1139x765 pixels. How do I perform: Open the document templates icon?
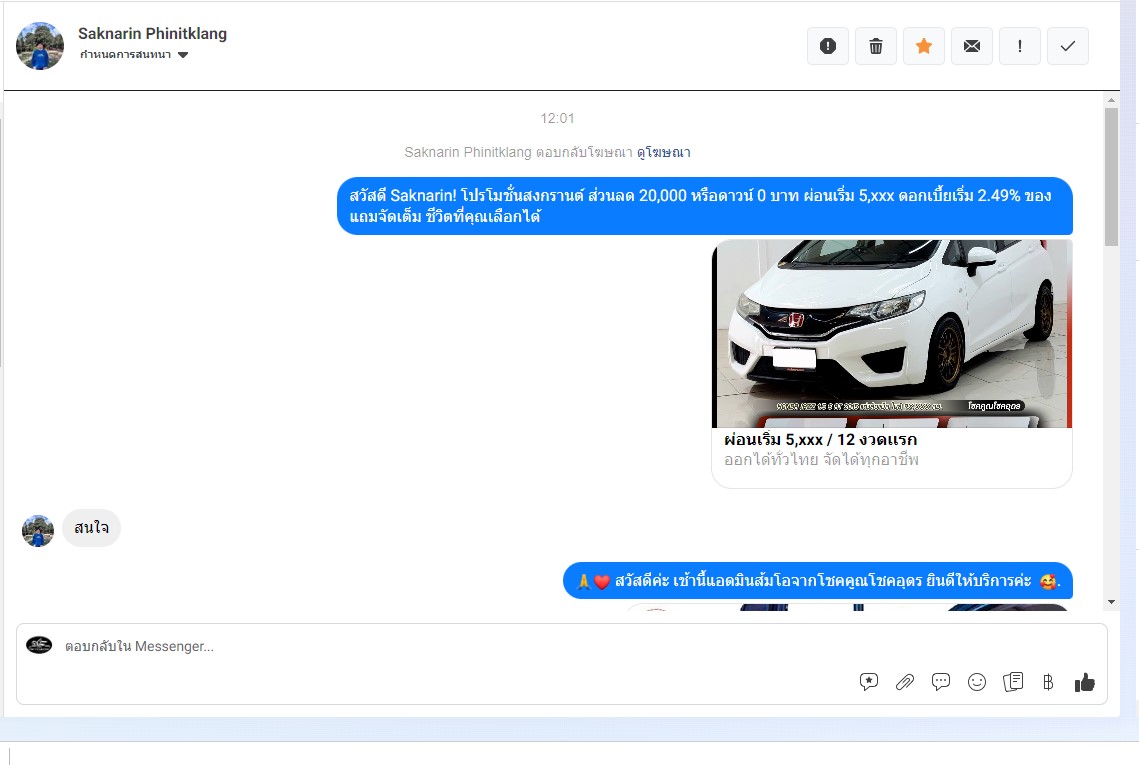point(1013,682)
